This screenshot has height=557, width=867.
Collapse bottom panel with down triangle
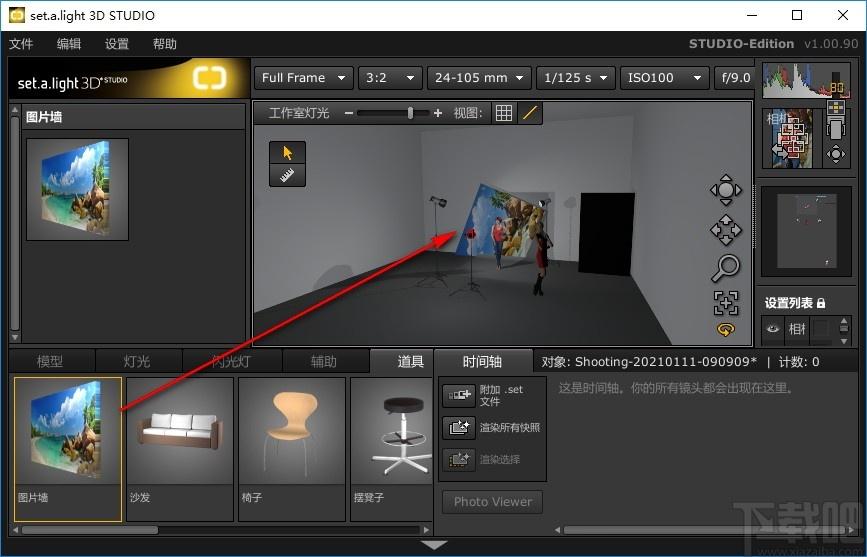tap(434, 545)
